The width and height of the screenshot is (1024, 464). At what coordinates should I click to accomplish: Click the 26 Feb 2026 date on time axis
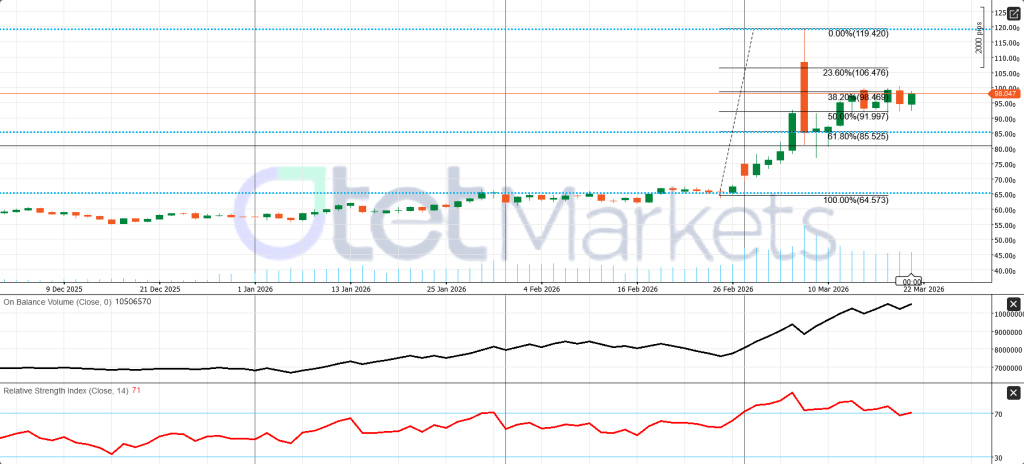733,289
